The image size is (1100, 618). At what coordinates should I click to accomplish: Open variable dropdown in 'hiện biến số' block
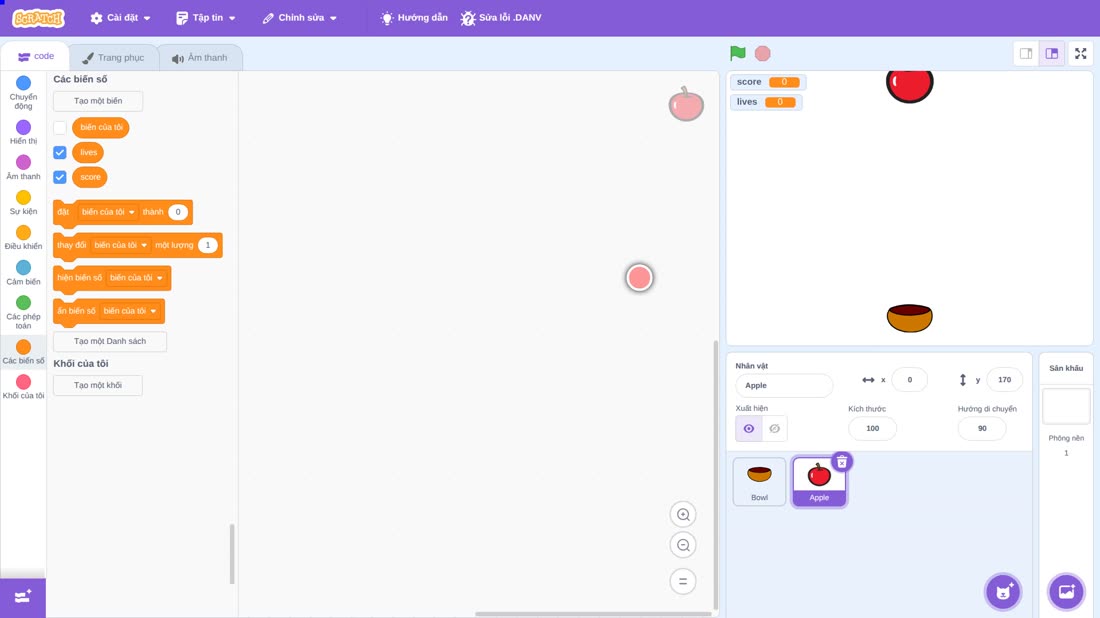[x=136, y=278]
